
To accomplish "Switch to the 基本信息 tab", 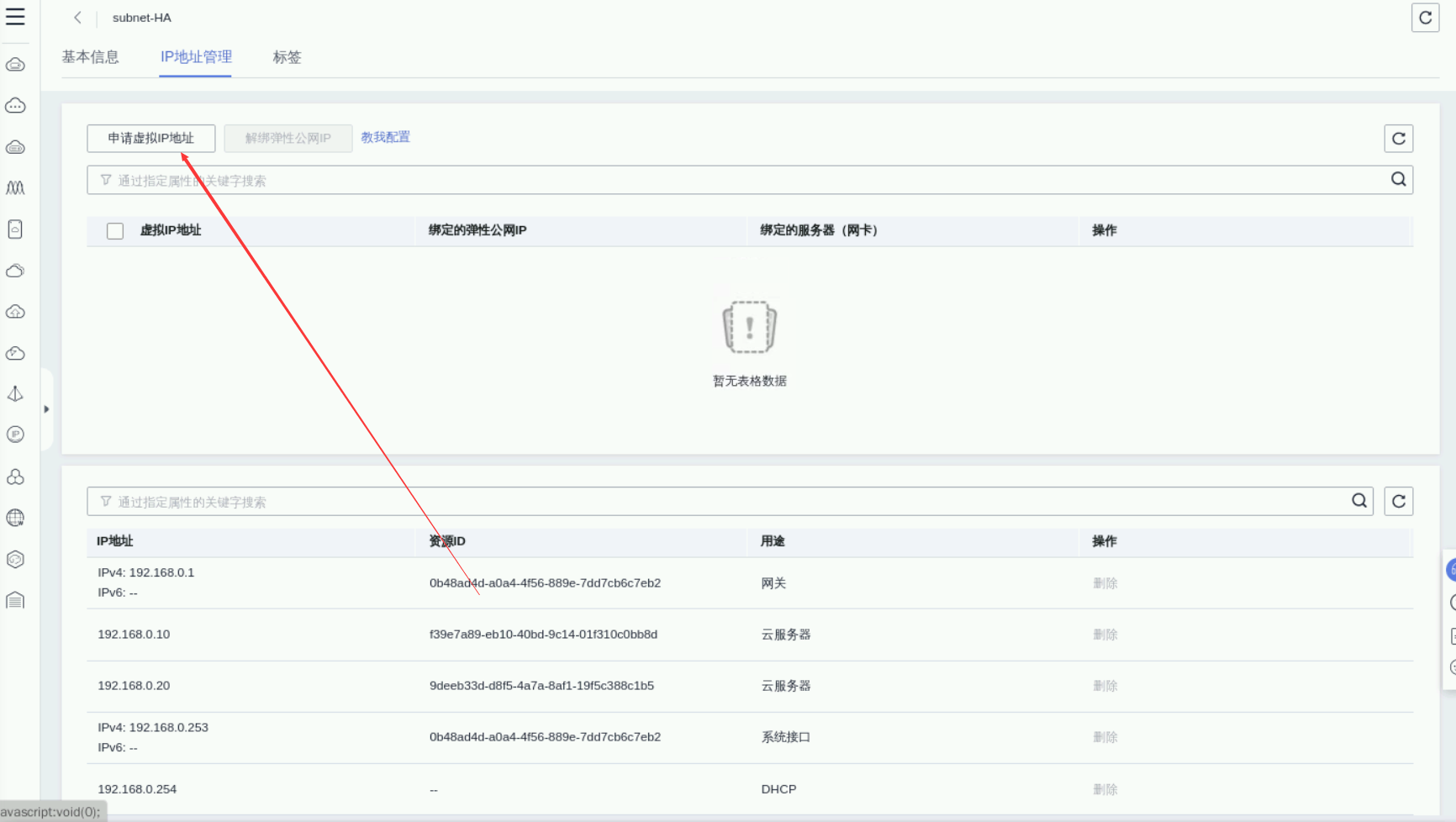I will click(90, 57).
